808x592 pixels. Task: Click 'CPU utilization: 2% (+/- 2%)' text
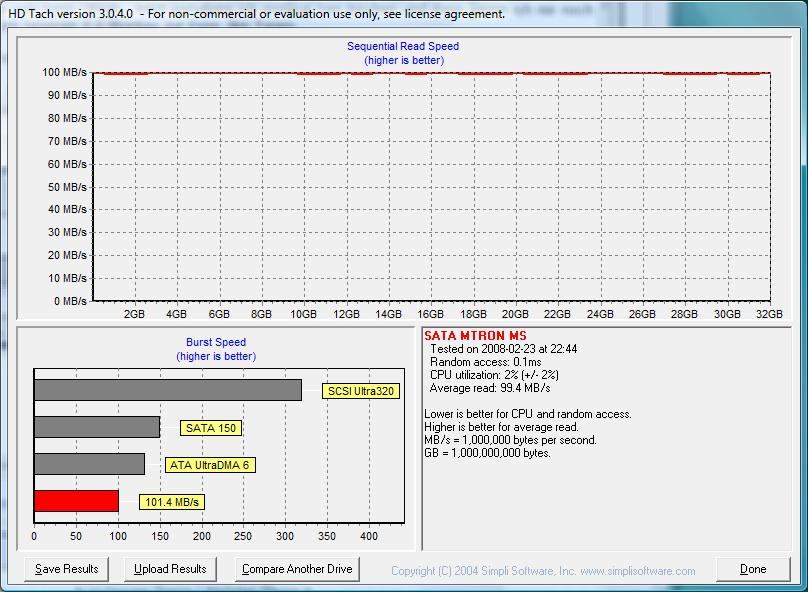494,375
